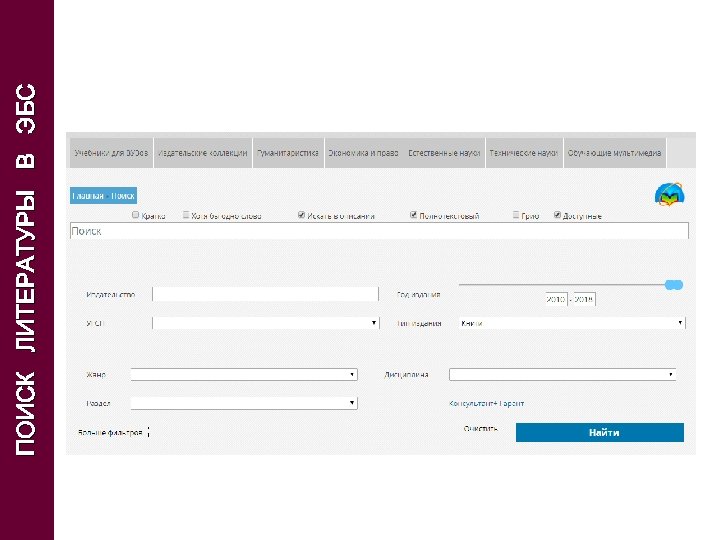Select the Технические науки tab
Viewport: 720px width, 540px height.
(x=524, y=153)
